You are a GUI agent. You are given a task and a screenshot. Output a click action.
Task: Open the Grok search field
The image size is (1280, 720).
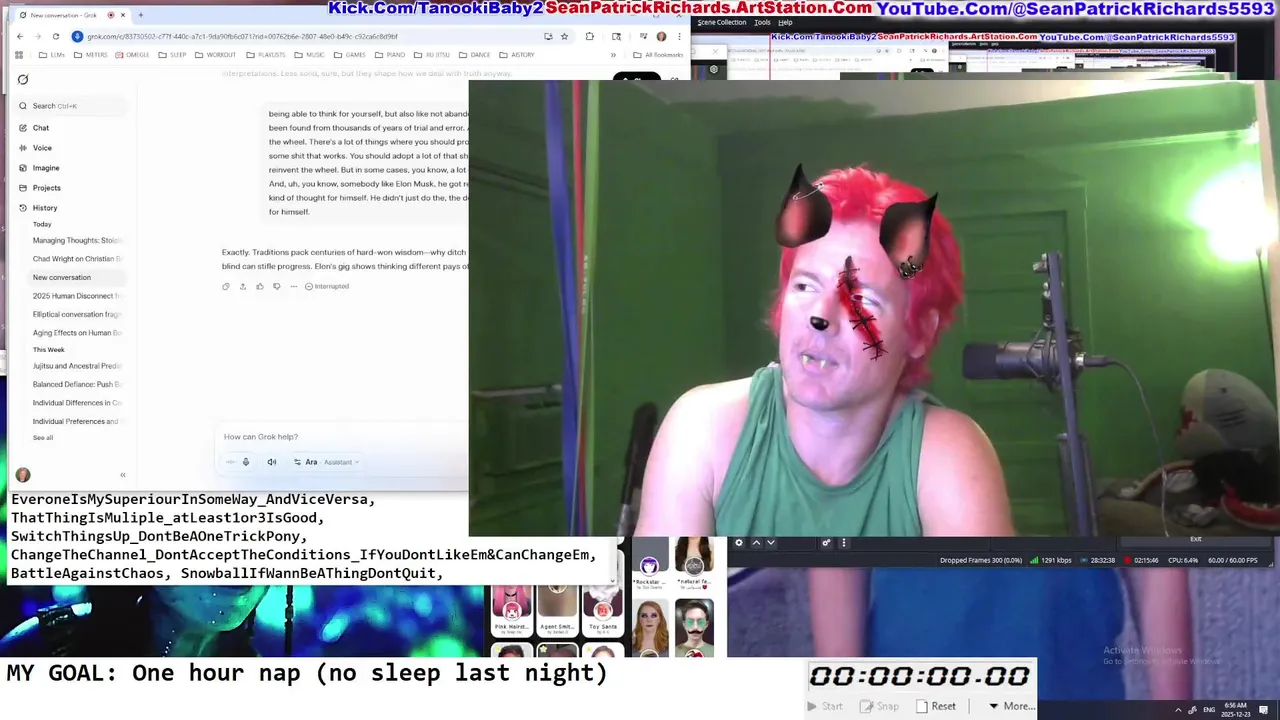pyautogui.click(x=72, y=106)
